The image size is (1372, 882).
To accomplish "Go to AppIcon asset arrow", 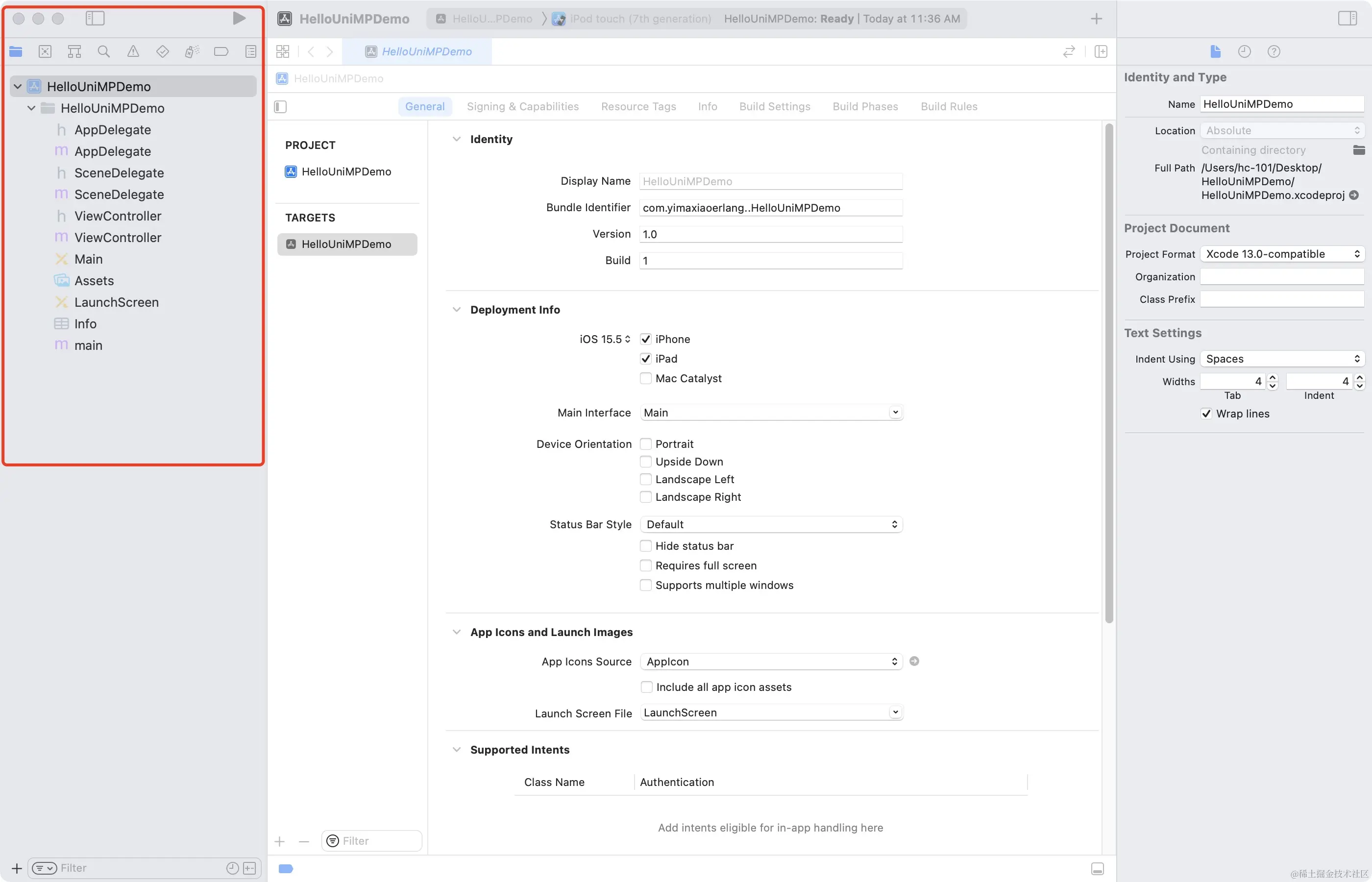I will click(x=914, y=661).
